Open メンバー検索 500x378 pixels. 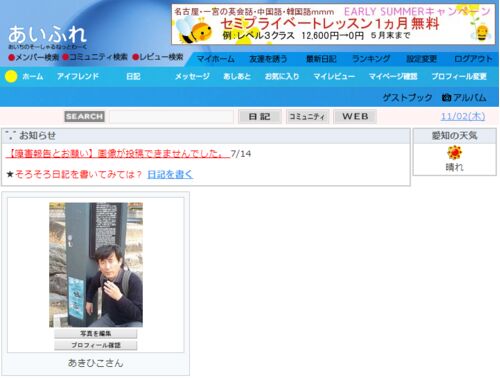click(34, 57)
